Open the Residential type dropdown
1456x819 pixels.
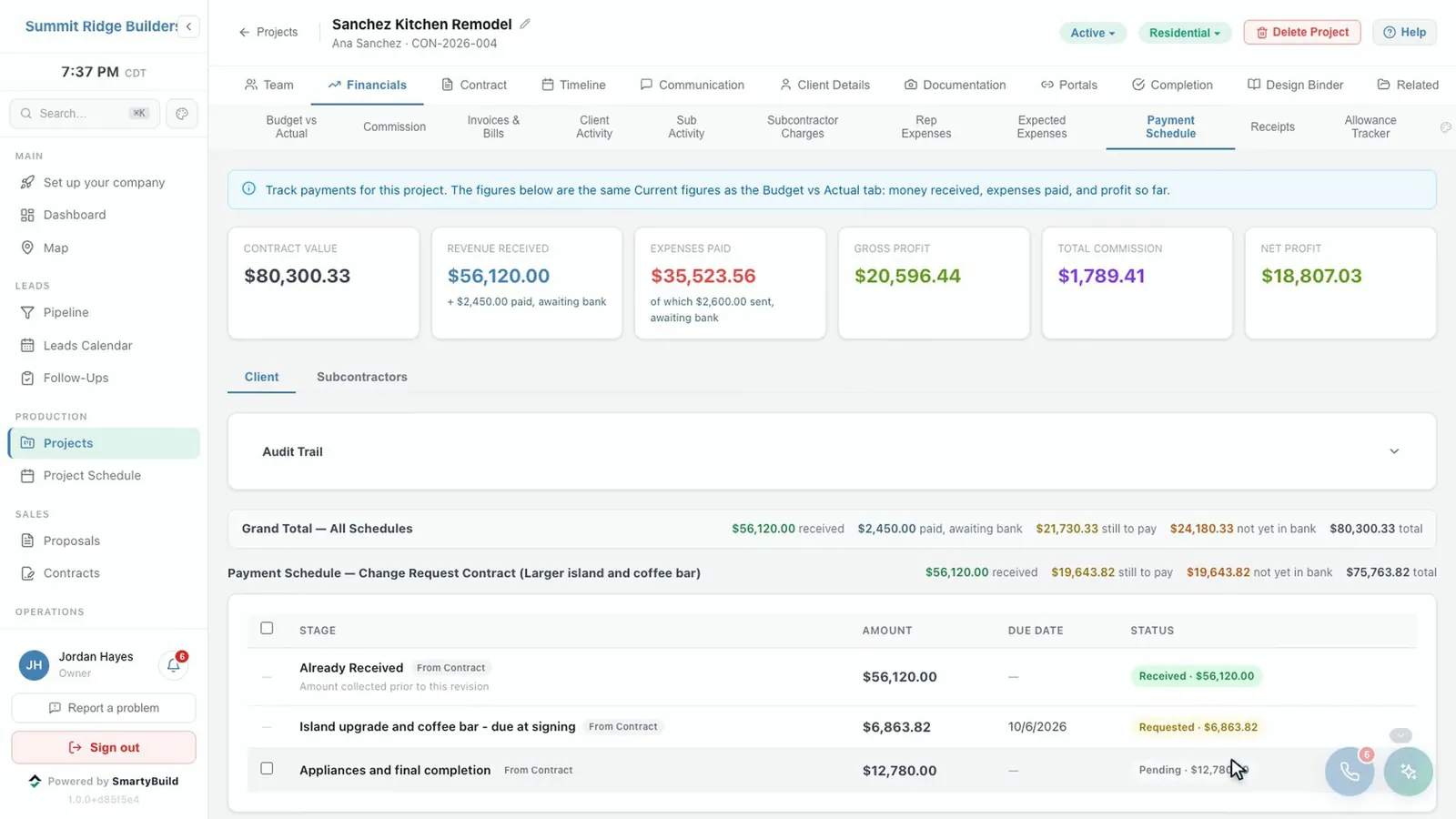[x=1185, y=33]
